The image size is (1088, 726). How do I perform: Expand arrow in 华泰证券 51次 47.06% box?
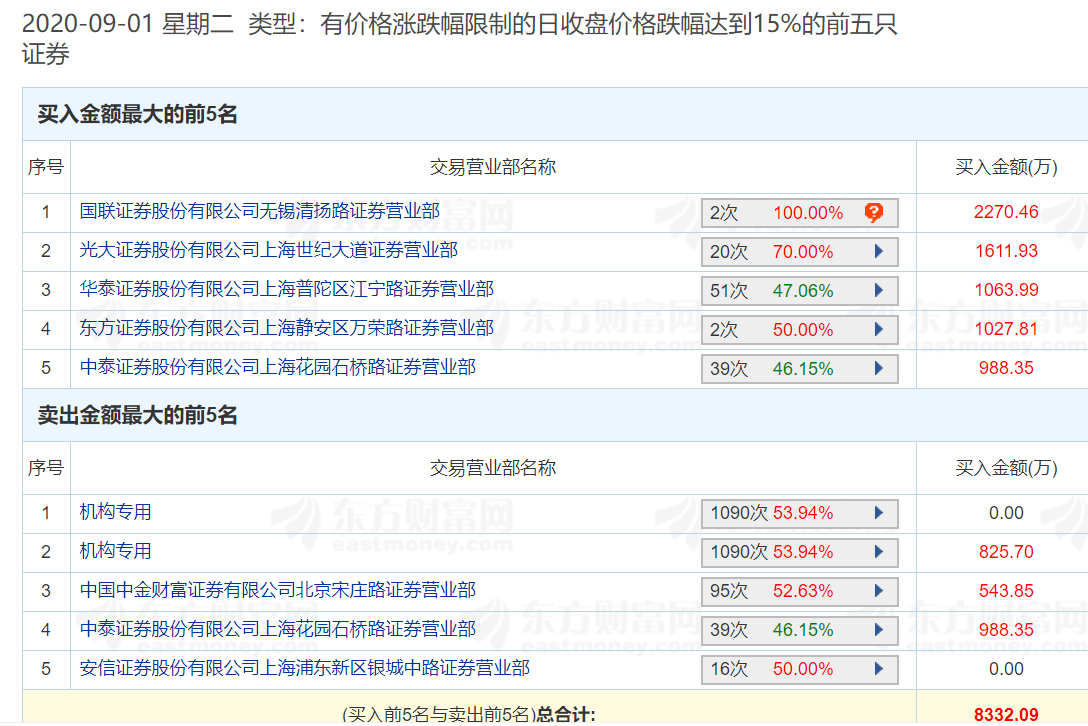[x=878, y=290]
